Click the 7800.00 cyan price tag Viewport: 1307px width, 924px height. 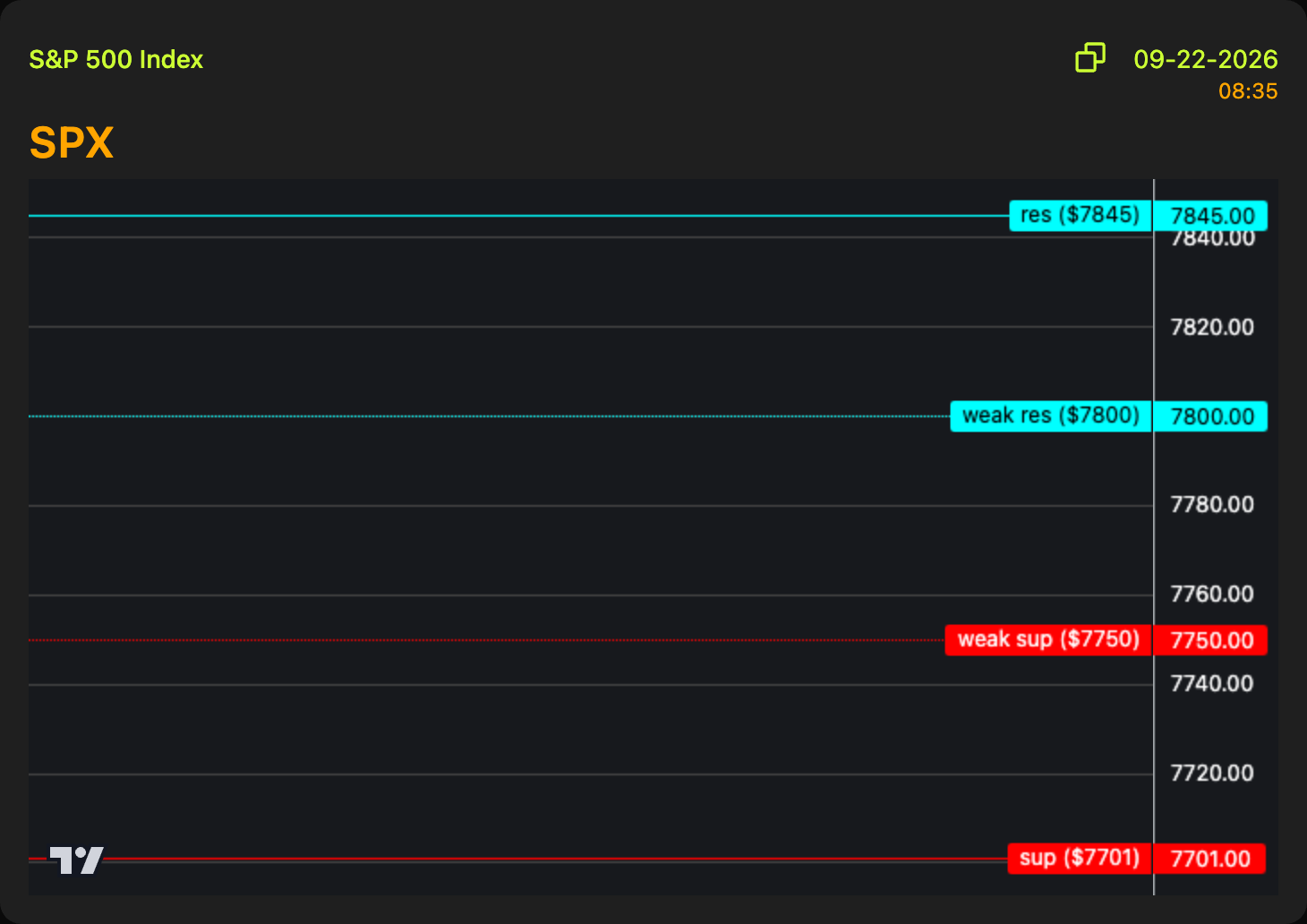1210,416
